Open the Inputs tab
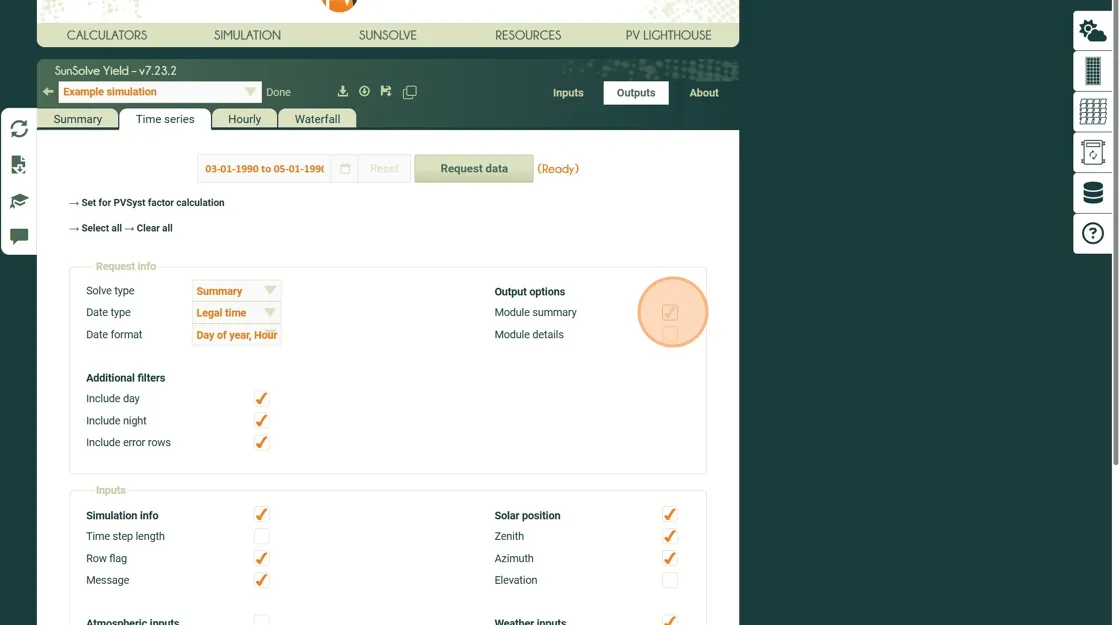This screenshot has width=1120, height=625. (568, 93)
